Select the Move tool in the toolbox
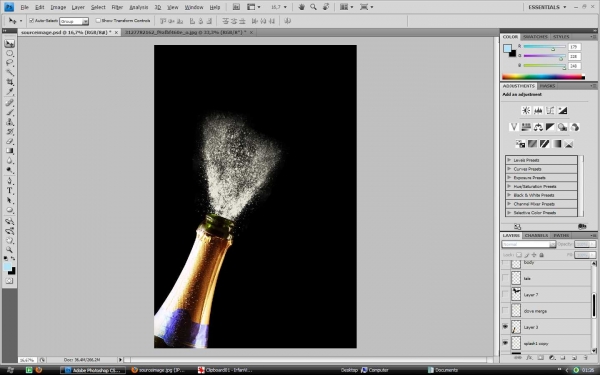 point(10,43)
